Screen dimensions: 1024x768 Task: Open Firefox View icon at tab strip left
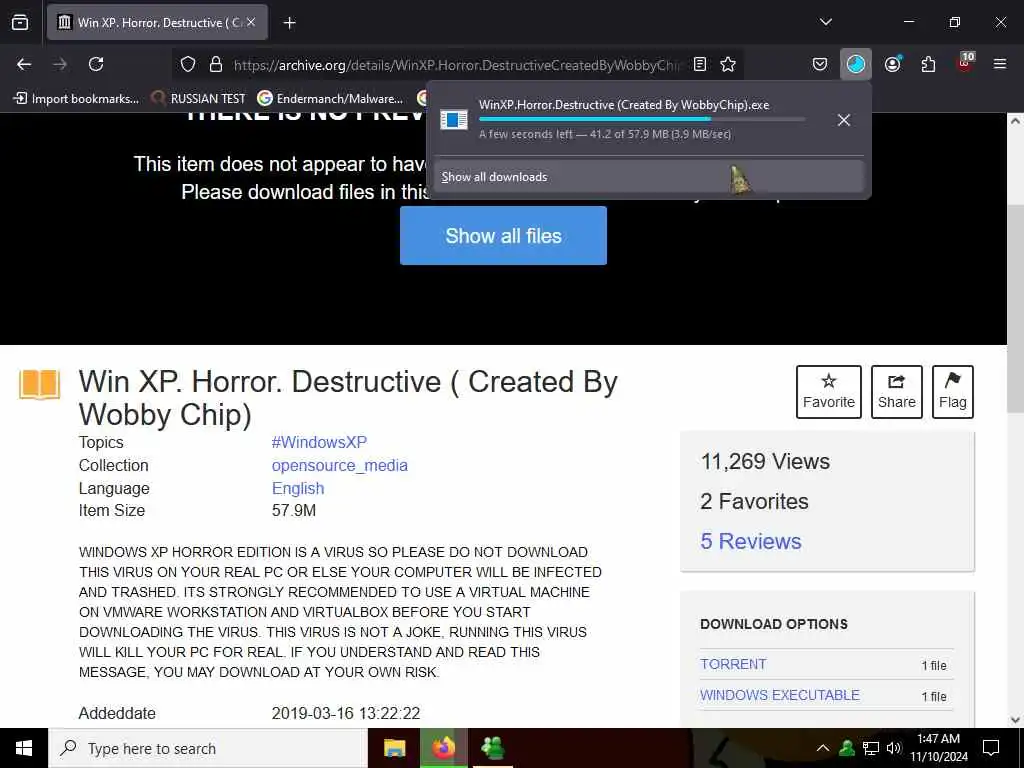click(20, 22)
